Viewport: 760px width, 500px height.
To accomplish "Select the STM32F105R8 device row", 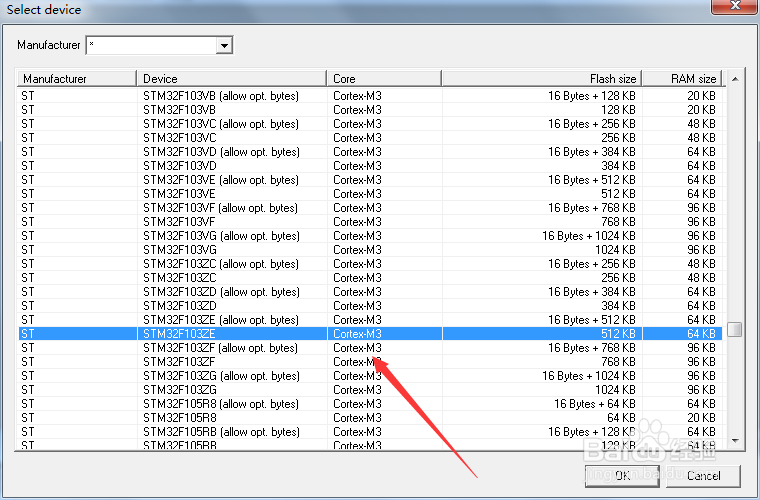I will pos(370,418).
